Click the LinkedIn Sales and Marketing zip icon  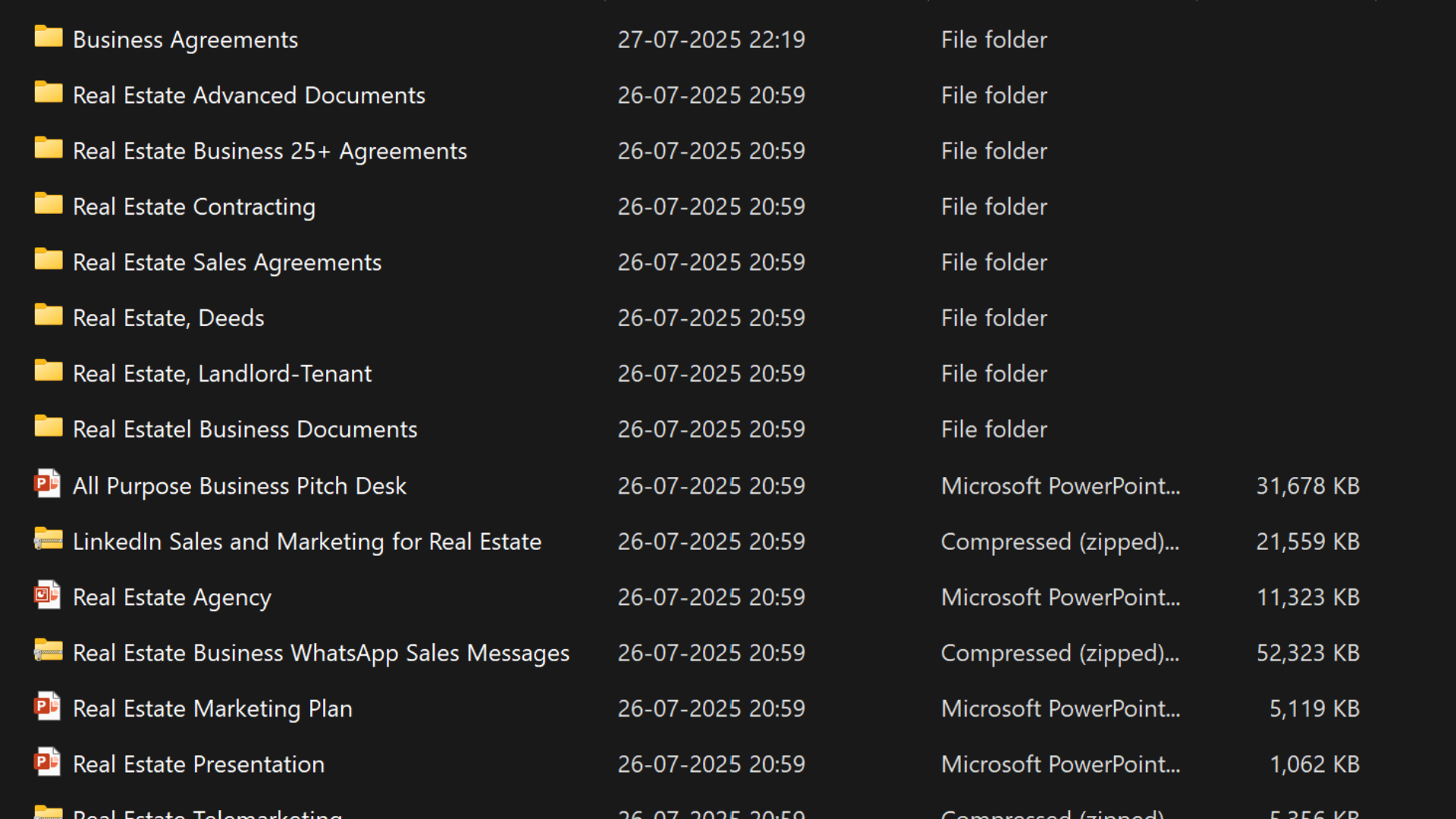pyautogui.click(x=49, y=540)
